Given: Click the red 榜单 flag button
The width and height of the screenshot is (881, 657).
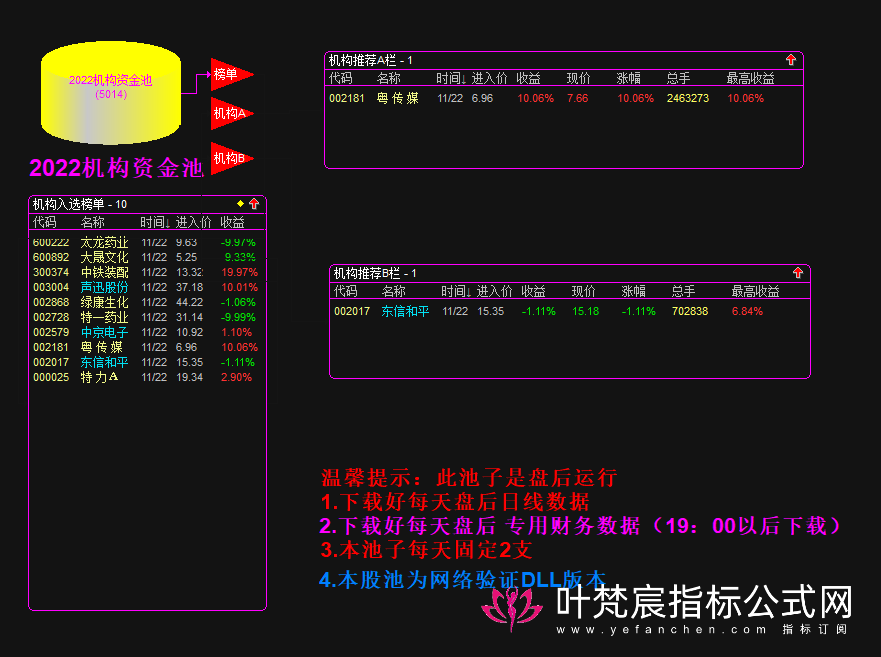Looking at the screenshot, I should [230, 74].
